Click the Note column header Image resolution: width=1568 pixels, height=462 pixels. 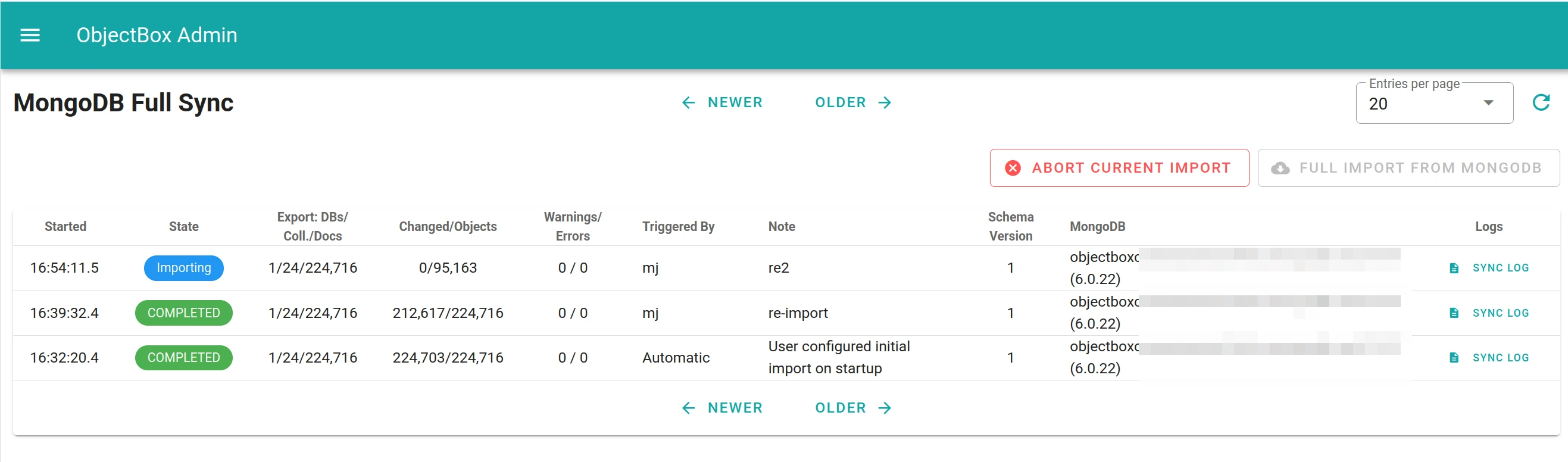coord(782,226)
